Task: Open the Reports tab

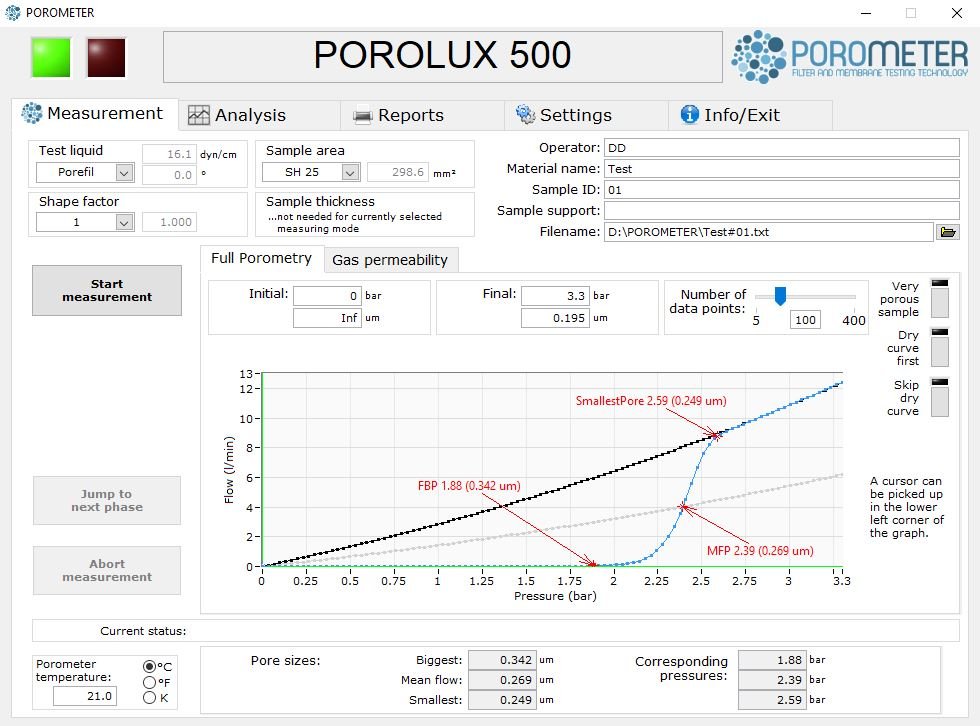Action: point(422,115)
